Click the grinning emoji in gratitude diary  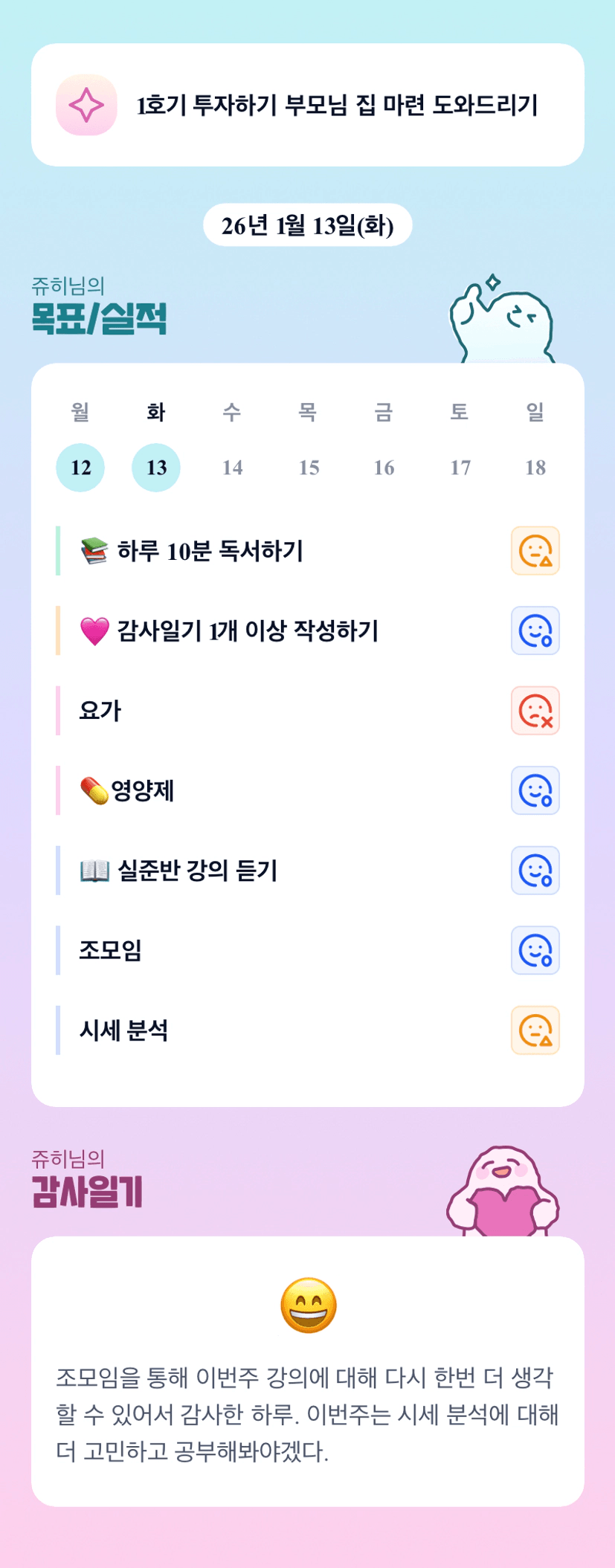pyautogui.click(x=308, y=1306)
